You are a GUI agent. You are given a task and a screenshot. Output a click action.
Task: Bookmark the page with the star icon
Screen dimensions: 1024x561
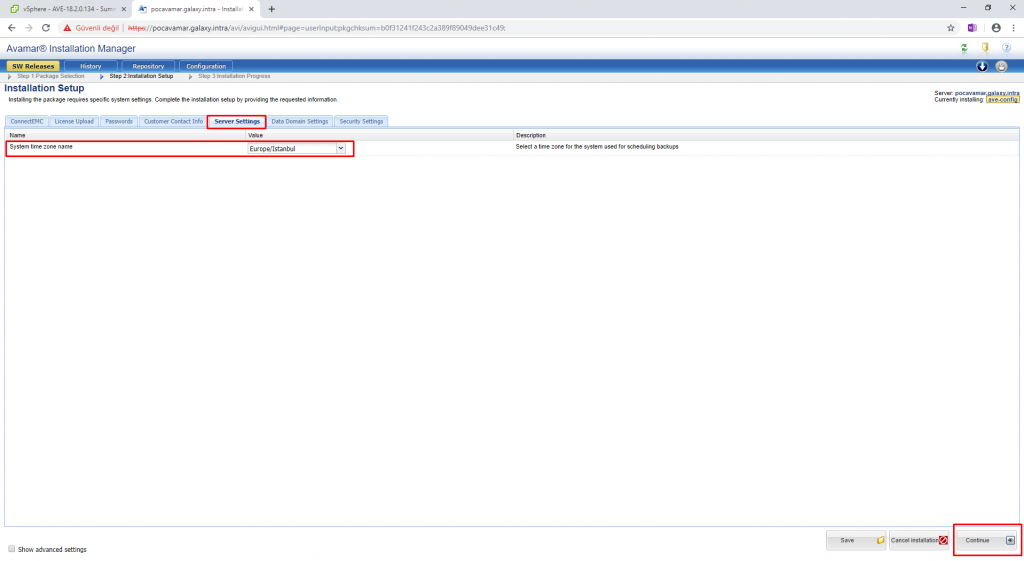(951, 28)
